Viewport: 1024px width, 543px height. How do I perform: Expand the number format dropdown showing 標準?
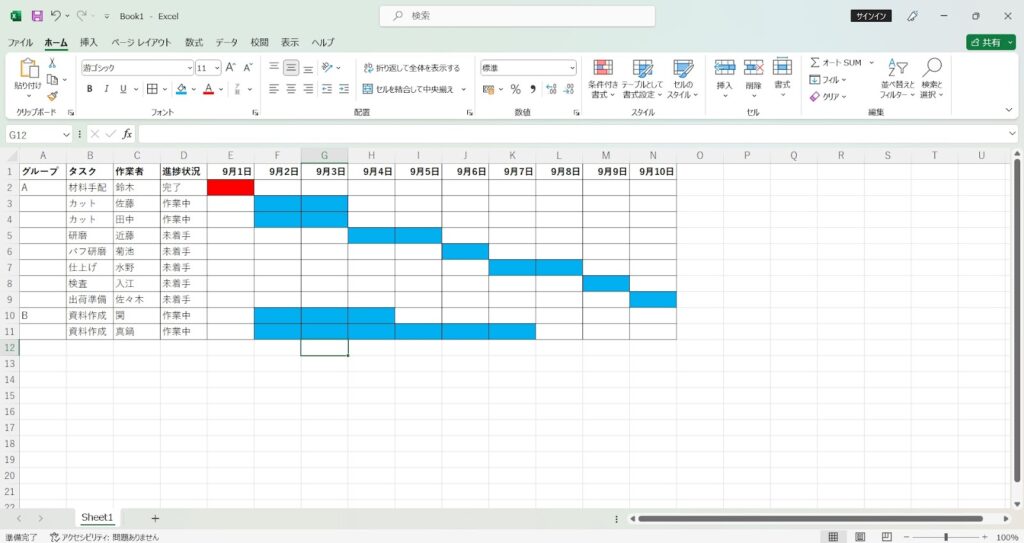[x=572, y=68]
